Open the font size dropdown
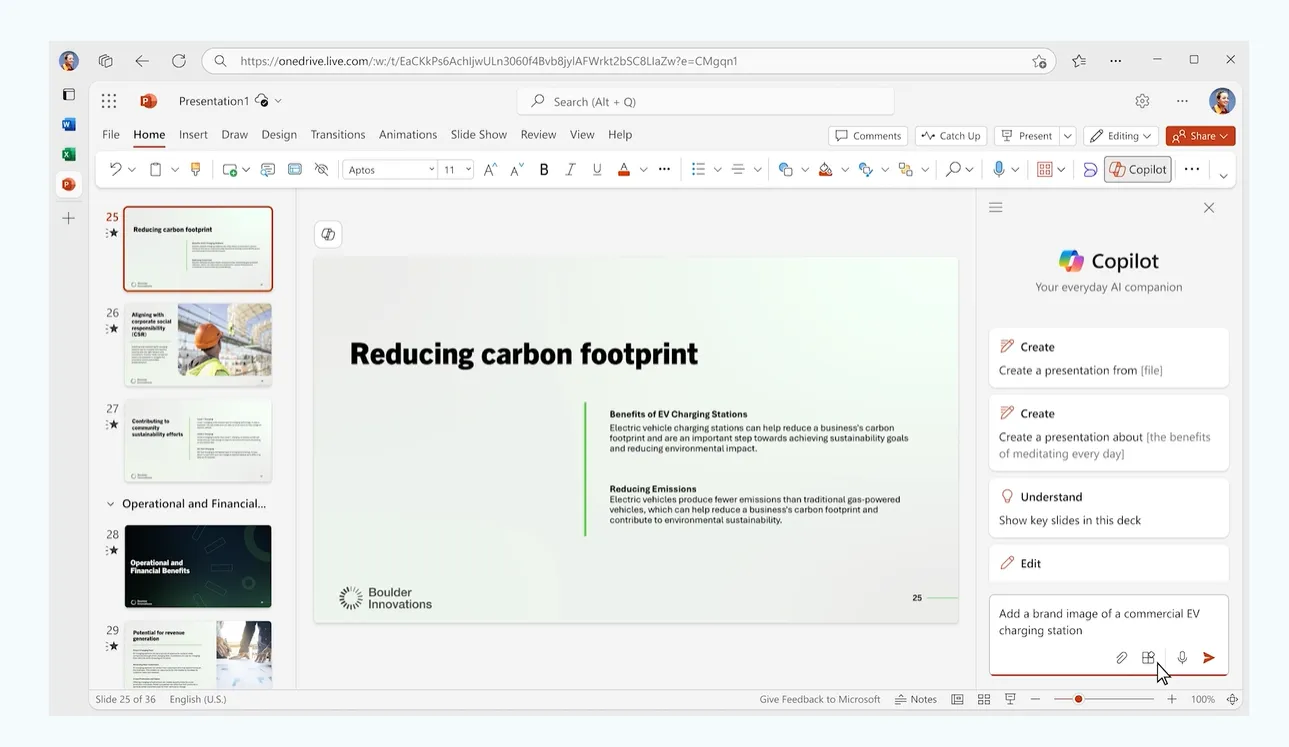 tap(468, 170)
